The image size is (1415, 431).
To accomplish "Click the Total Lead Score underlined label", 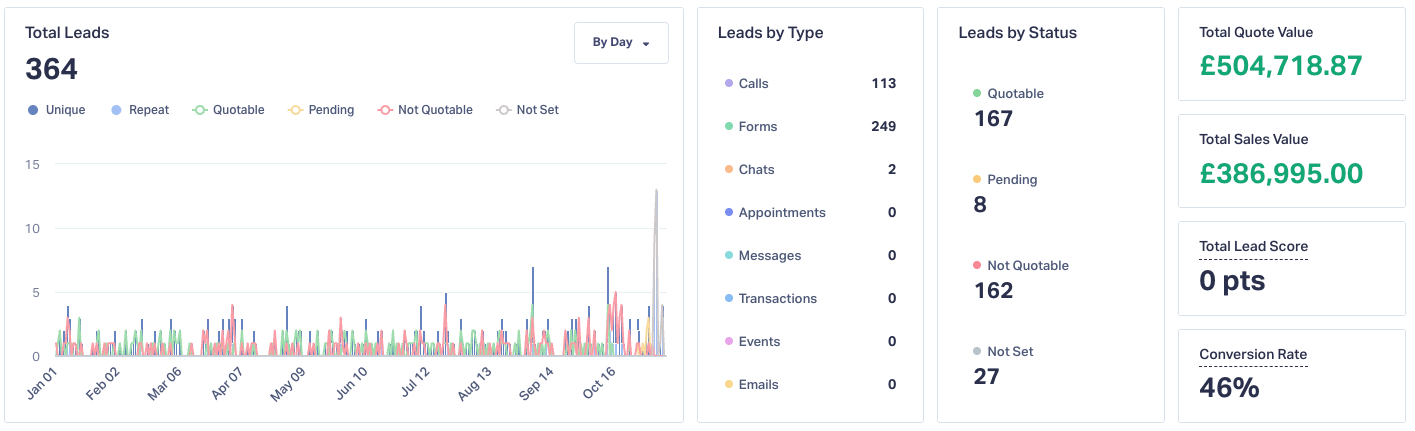I will pyautogui.click(x=1253, y=246).
